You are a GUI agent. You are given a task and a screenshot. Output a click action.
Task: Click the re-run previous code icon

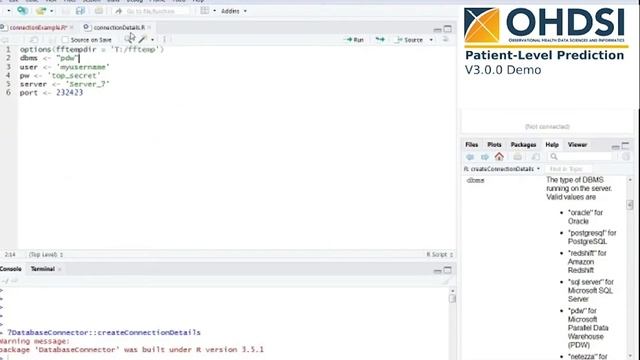pos(380,40)
